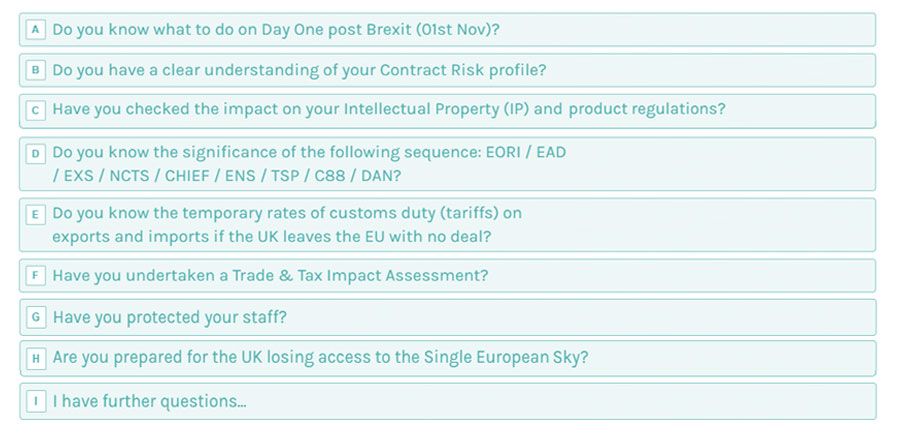Image resolution: width=900 pixels, height=434 pixels.
Task: Select the EORI / EAD sequence question
Action: pyautogui.click(x=309, y=153)
